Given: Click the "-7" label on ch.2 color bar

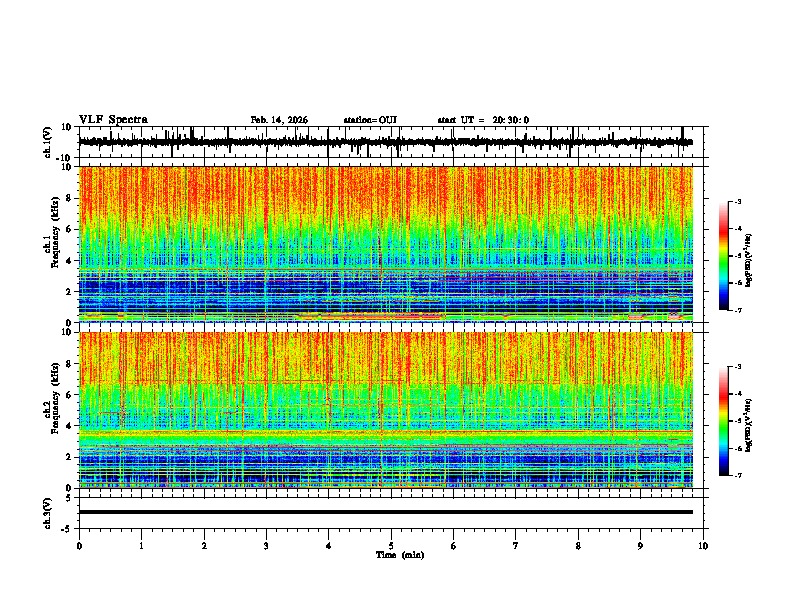Looking at the screenshot, I should (738, 475).
